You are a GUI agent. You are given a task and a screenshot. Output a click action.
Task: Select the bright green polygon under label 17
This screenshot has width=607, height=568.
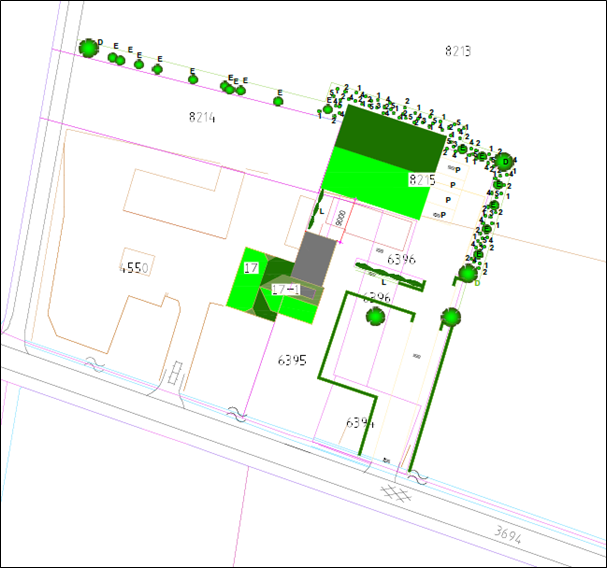(248, 278)
